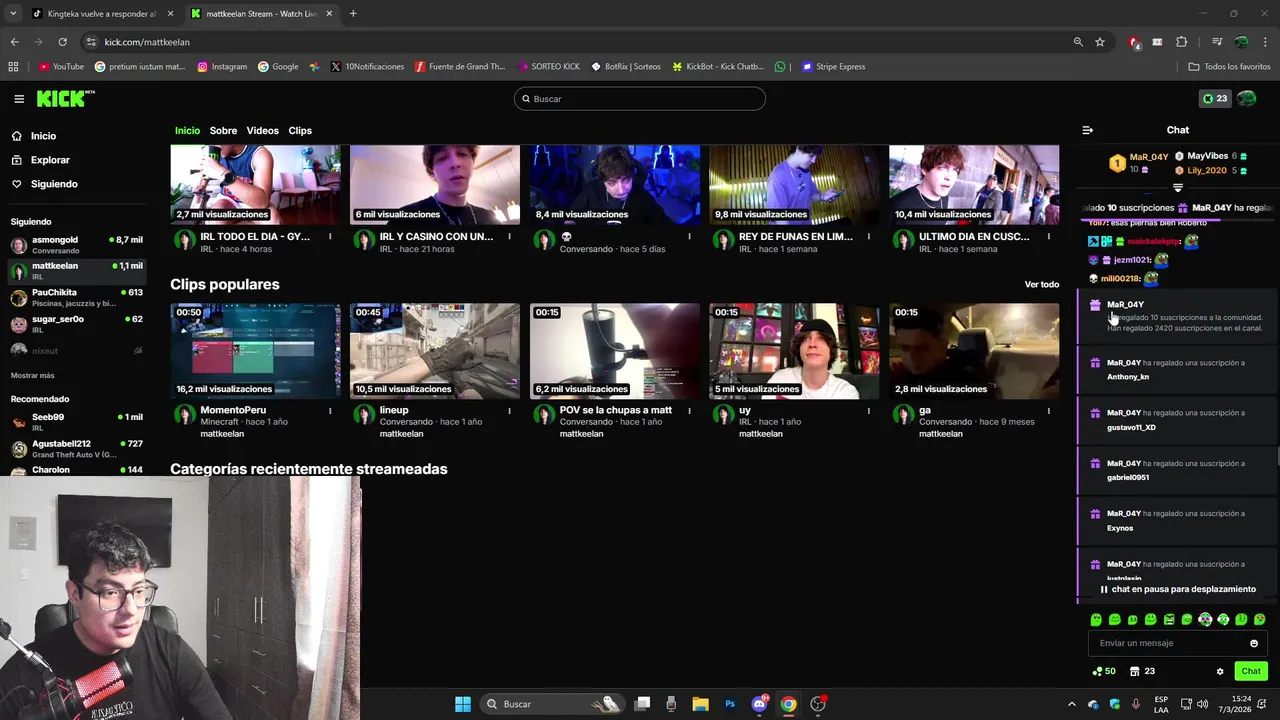Switch to the Clips channel tab
Screen dimensions: 1280x720
point(300,131)
